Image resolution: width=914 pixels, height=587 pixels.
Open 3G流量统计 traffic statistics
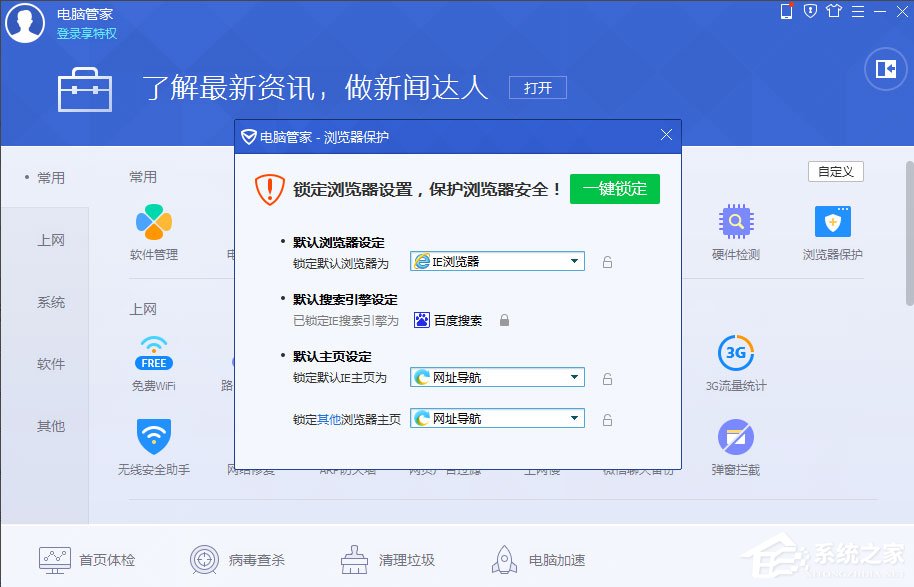[734, 360]
